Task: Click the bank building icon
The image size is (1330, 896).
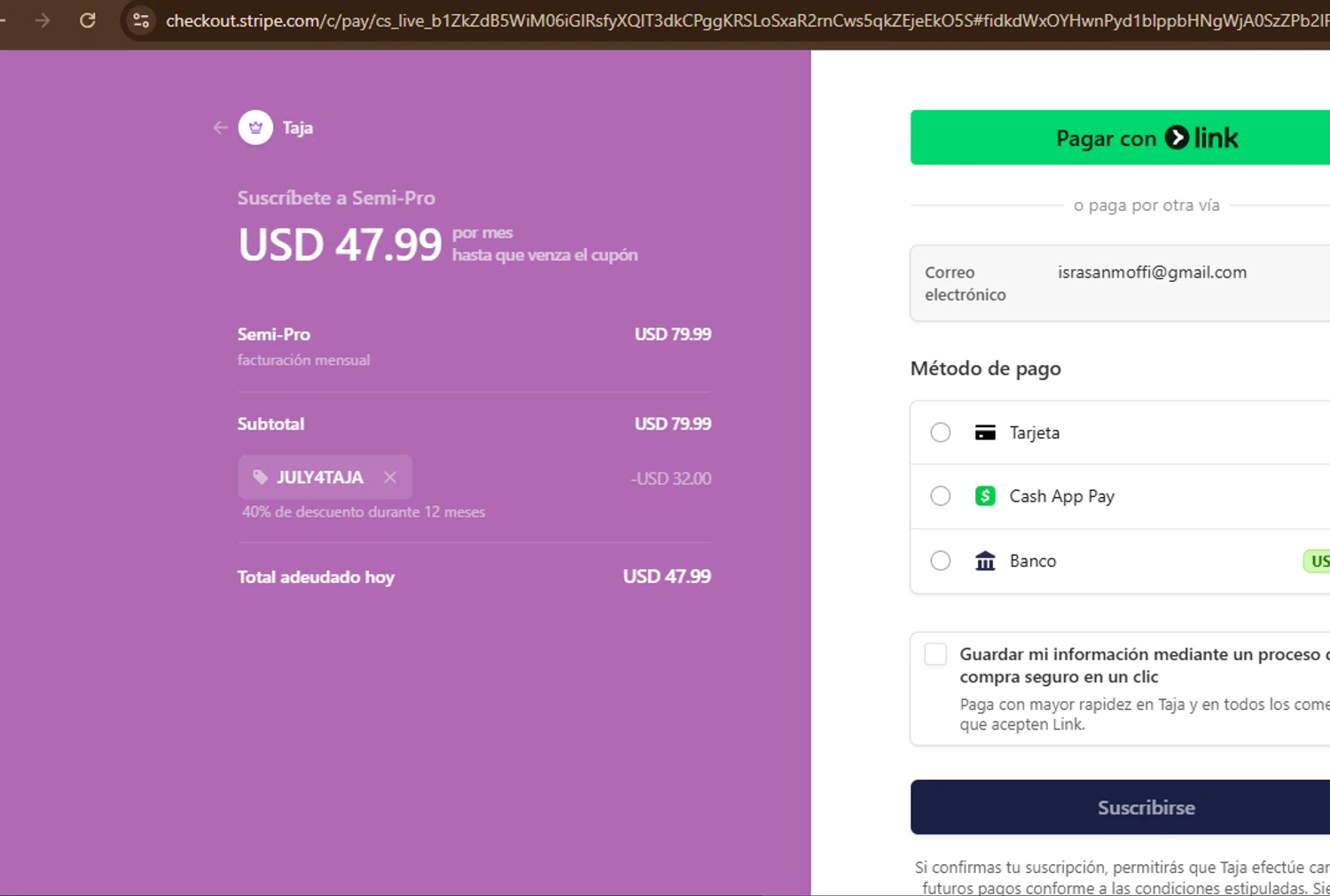Action: pos(985,561)
